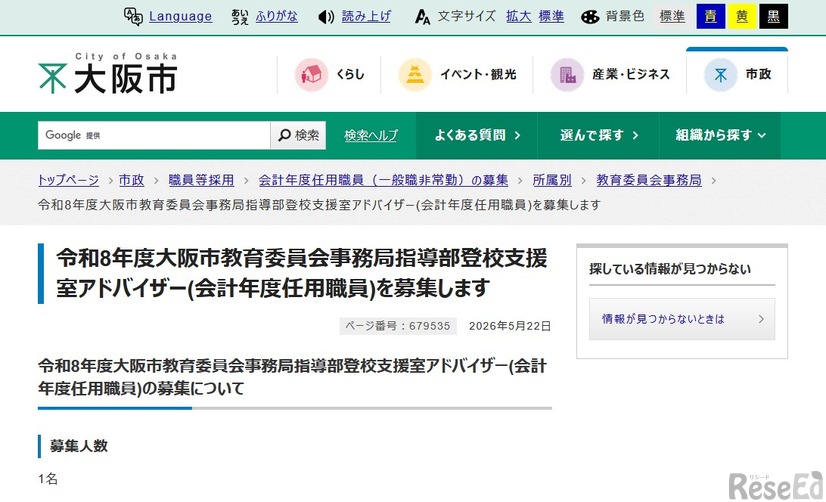The height and width of the screenshot is (502, 826).
Task: Click the page number ページ番号：679535
Action: click(398, 326)
